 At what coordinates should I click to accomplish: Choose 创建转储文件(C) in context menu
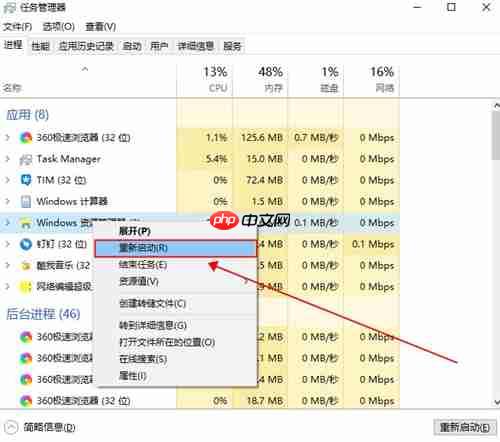[x=176, y=304]
